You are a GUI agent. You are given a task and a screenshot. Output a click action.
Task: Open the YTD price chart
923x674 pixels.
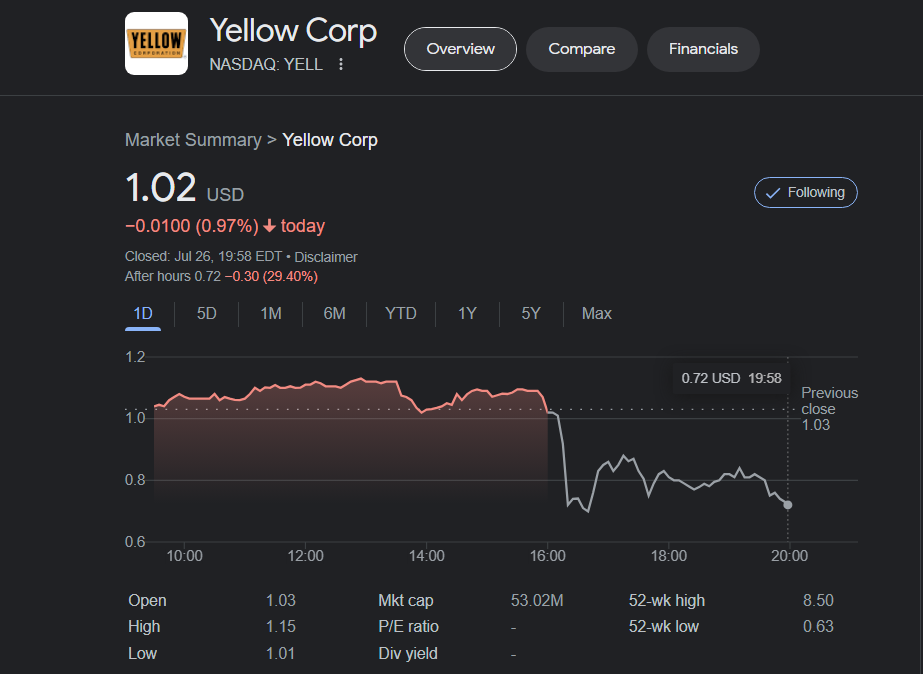click(400, 313)
